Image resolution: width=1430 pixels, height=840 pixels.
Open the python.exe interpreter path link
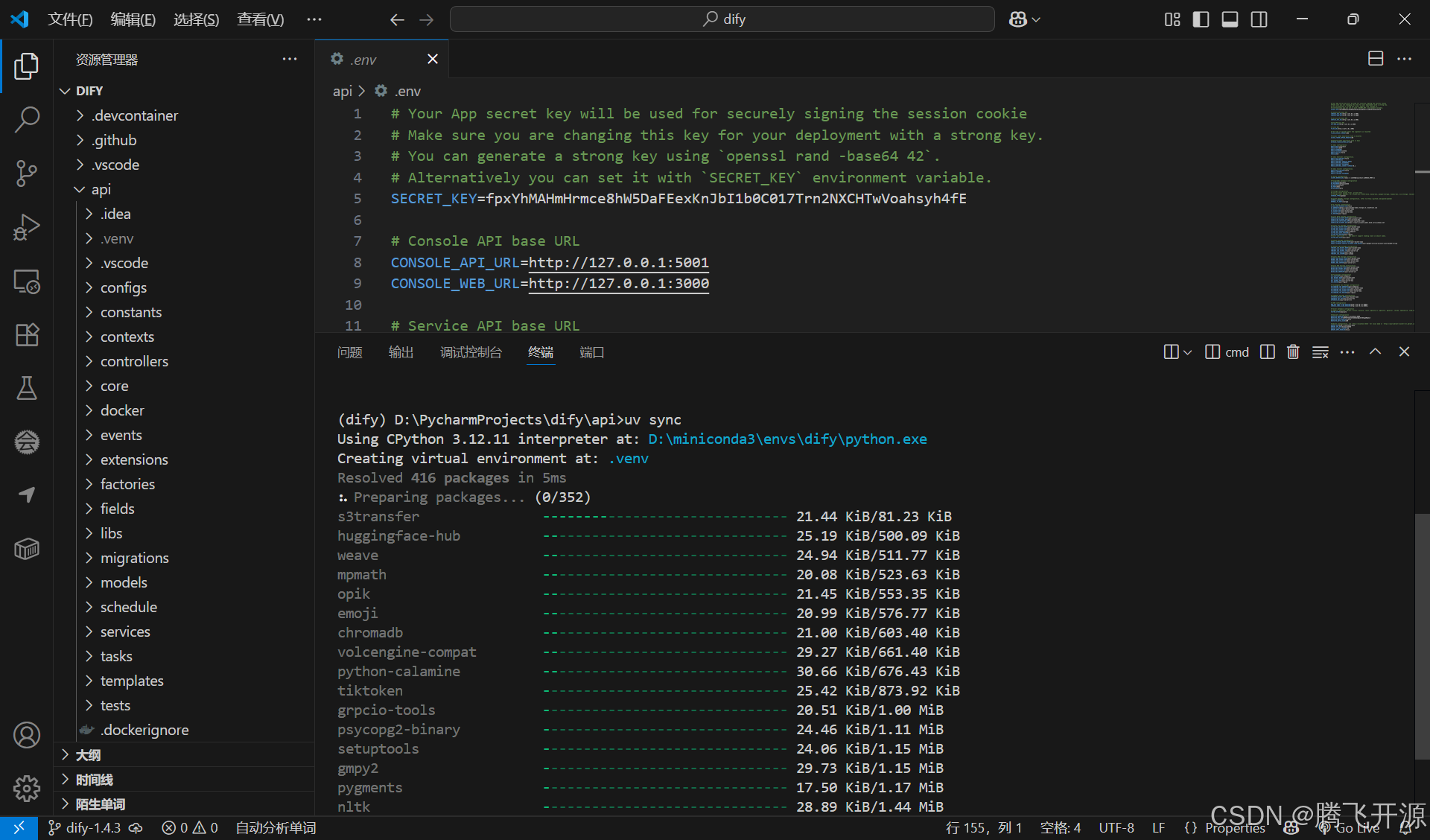click(x=787, y=439)
